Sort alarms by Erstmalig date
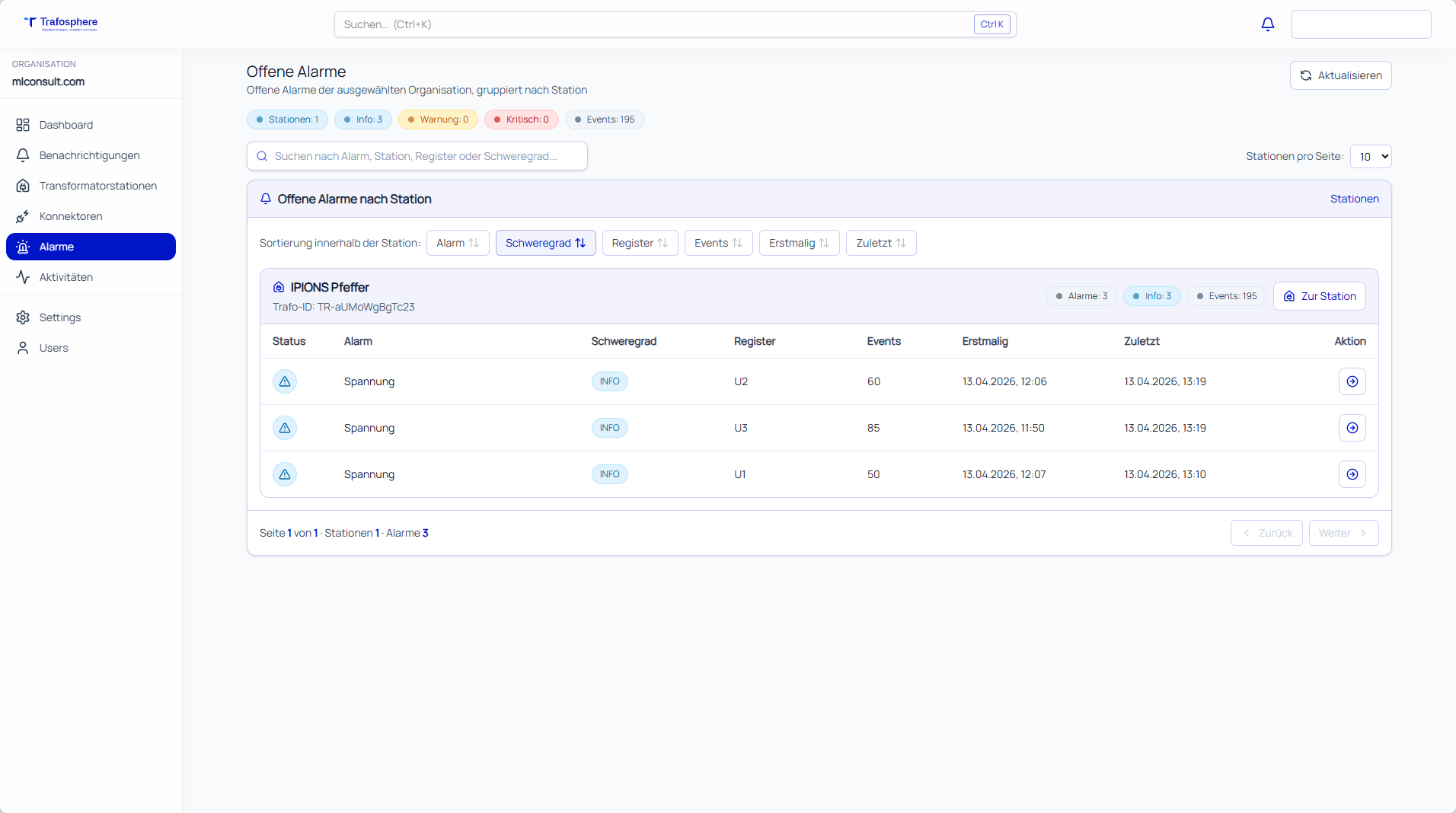 [799, 243]
